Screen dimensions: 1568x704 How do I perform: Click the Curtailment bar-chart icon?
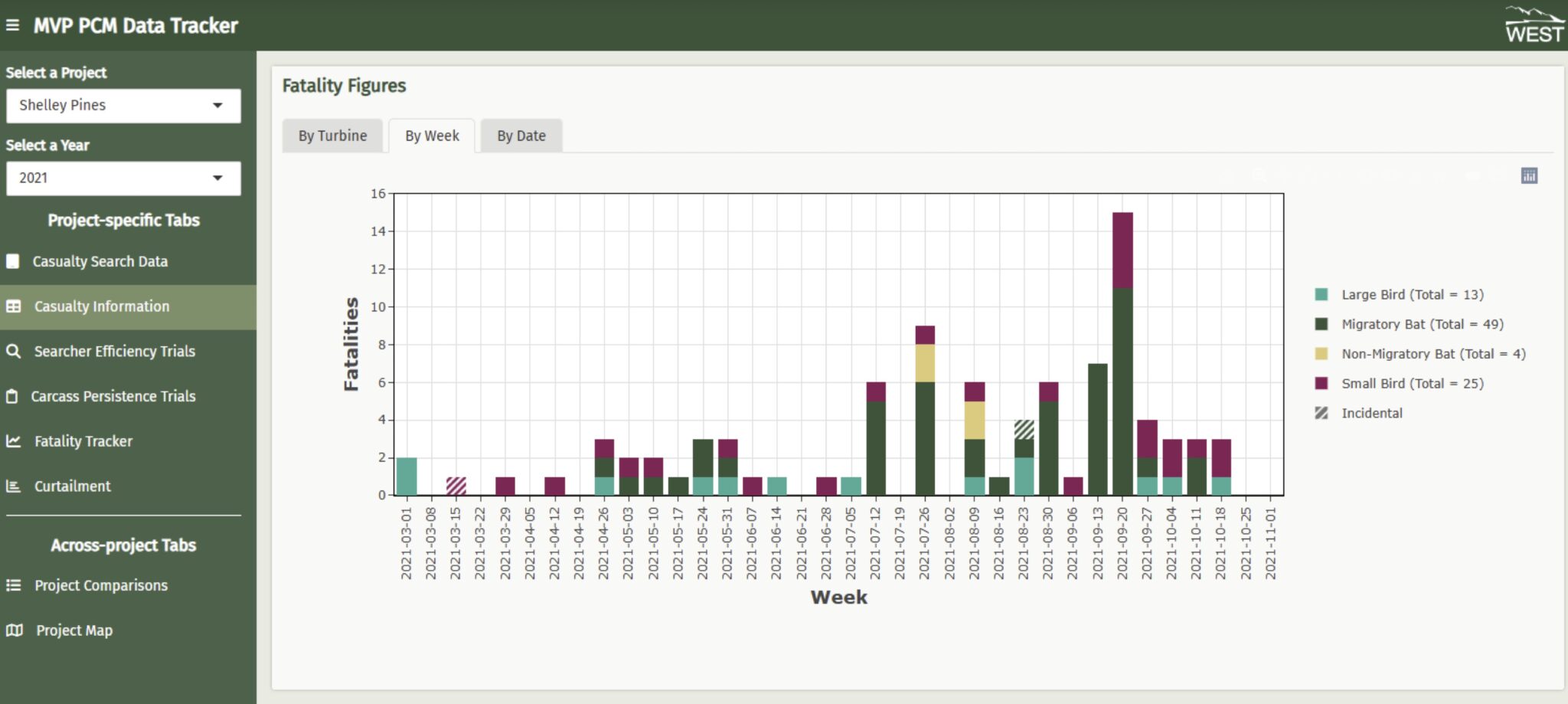pos(13,486)
